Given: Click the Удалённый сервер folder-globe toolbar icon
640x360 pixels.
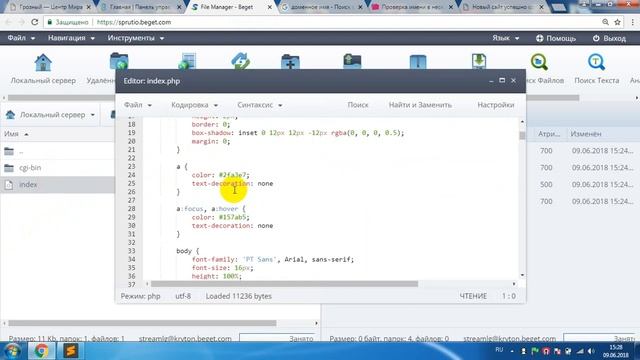Looking at the screenshot, I should point(119,61).
